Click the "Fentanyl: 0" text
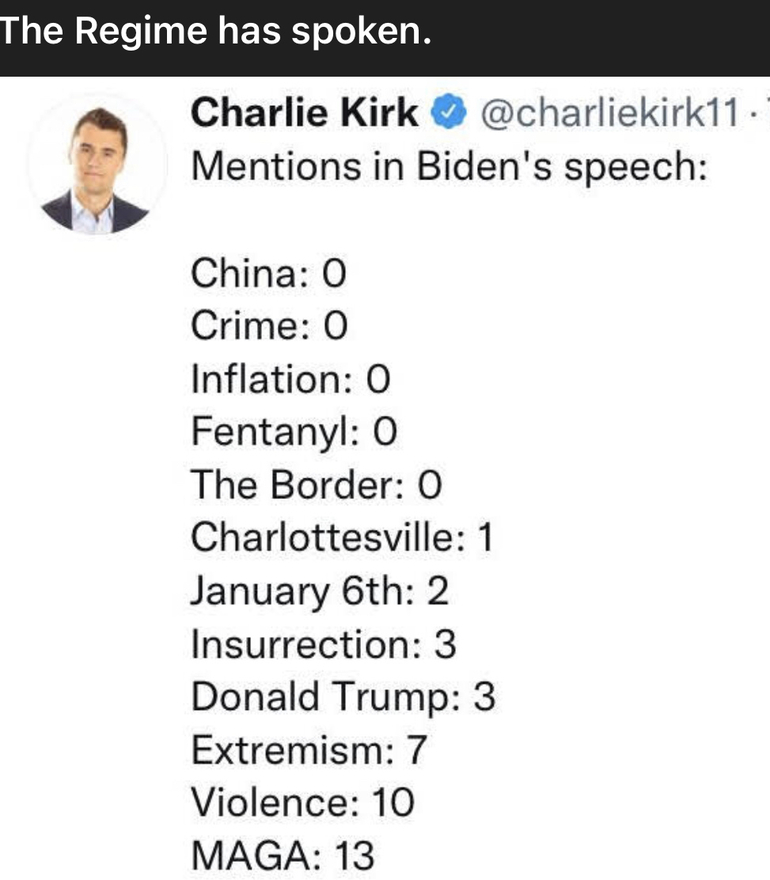770x880 pixels. pos(295,432)
